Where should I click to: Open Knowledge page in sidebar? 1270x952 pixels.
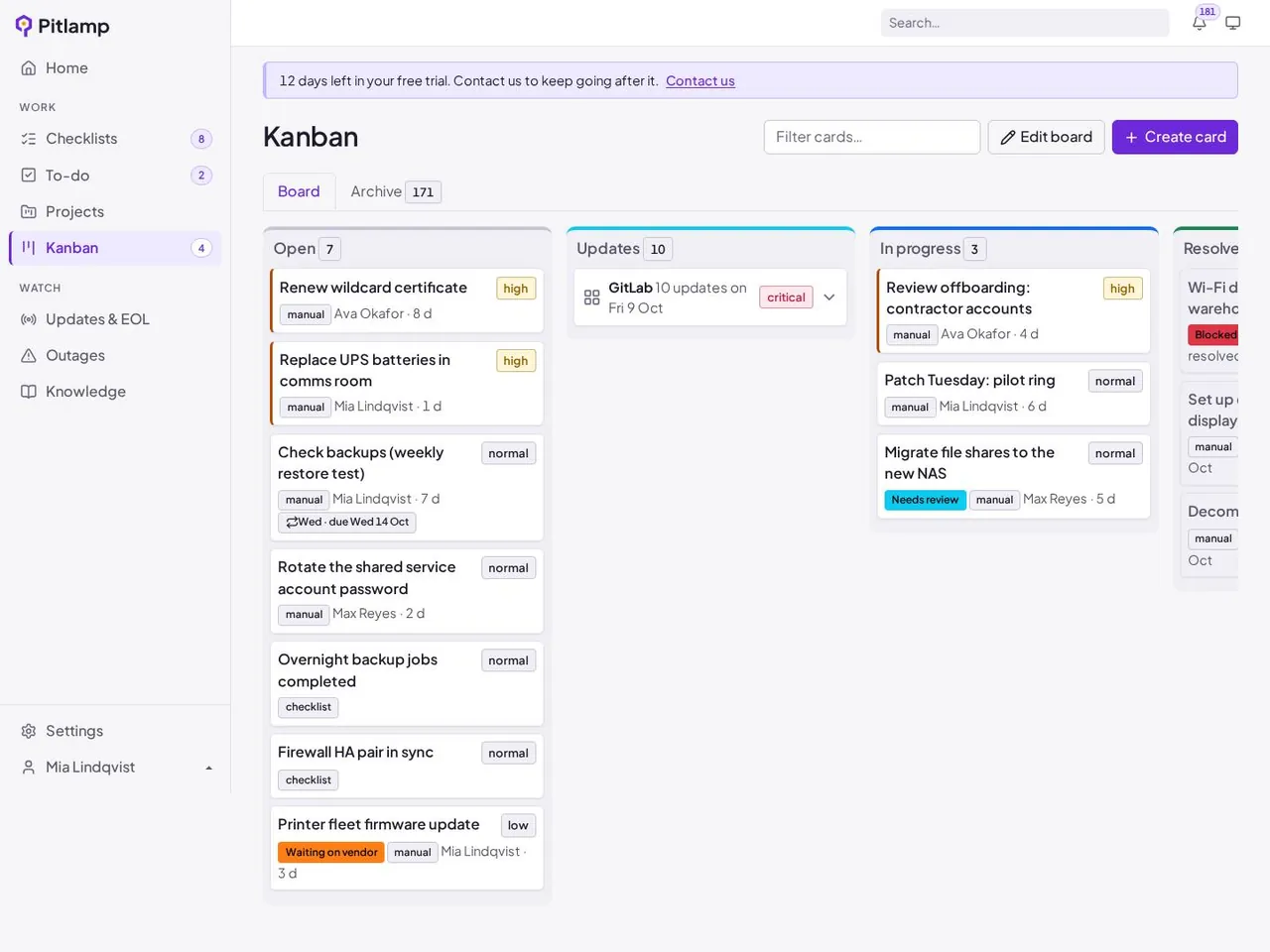(x=115, y=392)
